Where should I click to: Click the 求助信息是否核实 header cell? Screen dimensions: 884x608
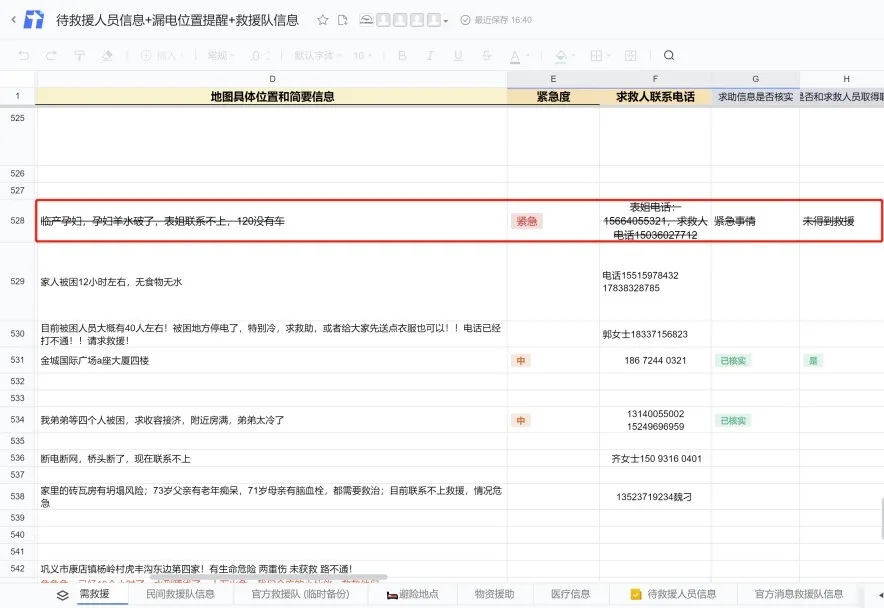(x=755, y=96)
